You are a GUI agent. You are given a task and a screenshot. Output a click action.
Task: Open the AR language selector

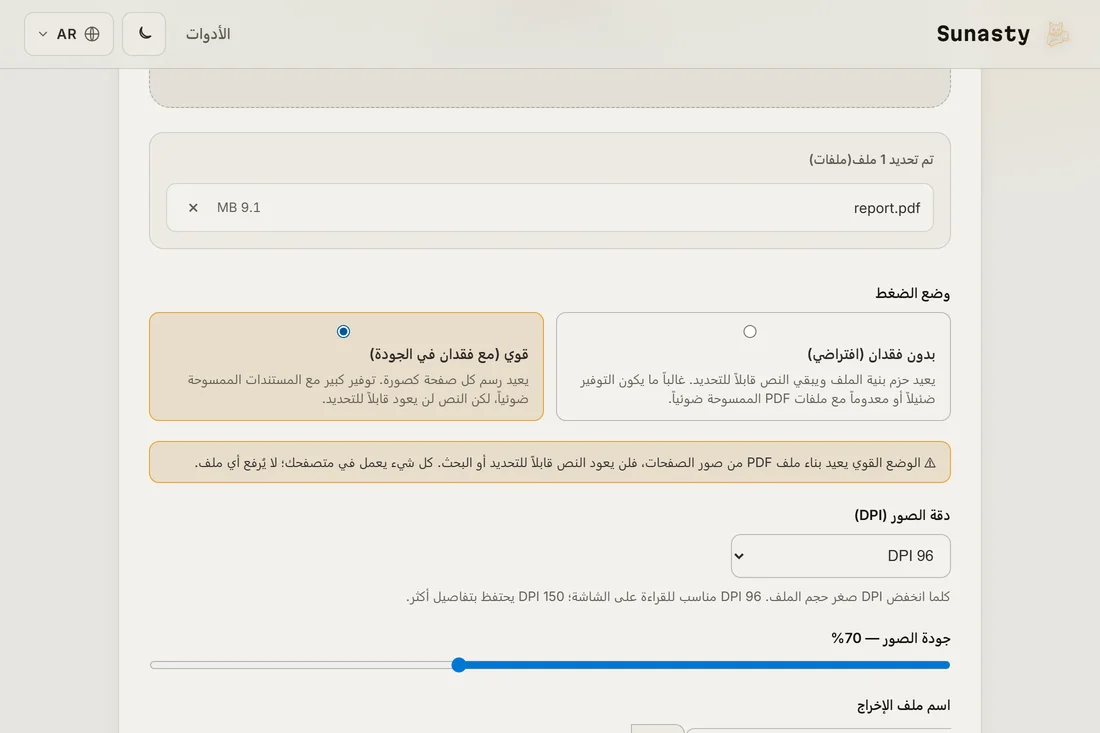(x=69, y=34)
